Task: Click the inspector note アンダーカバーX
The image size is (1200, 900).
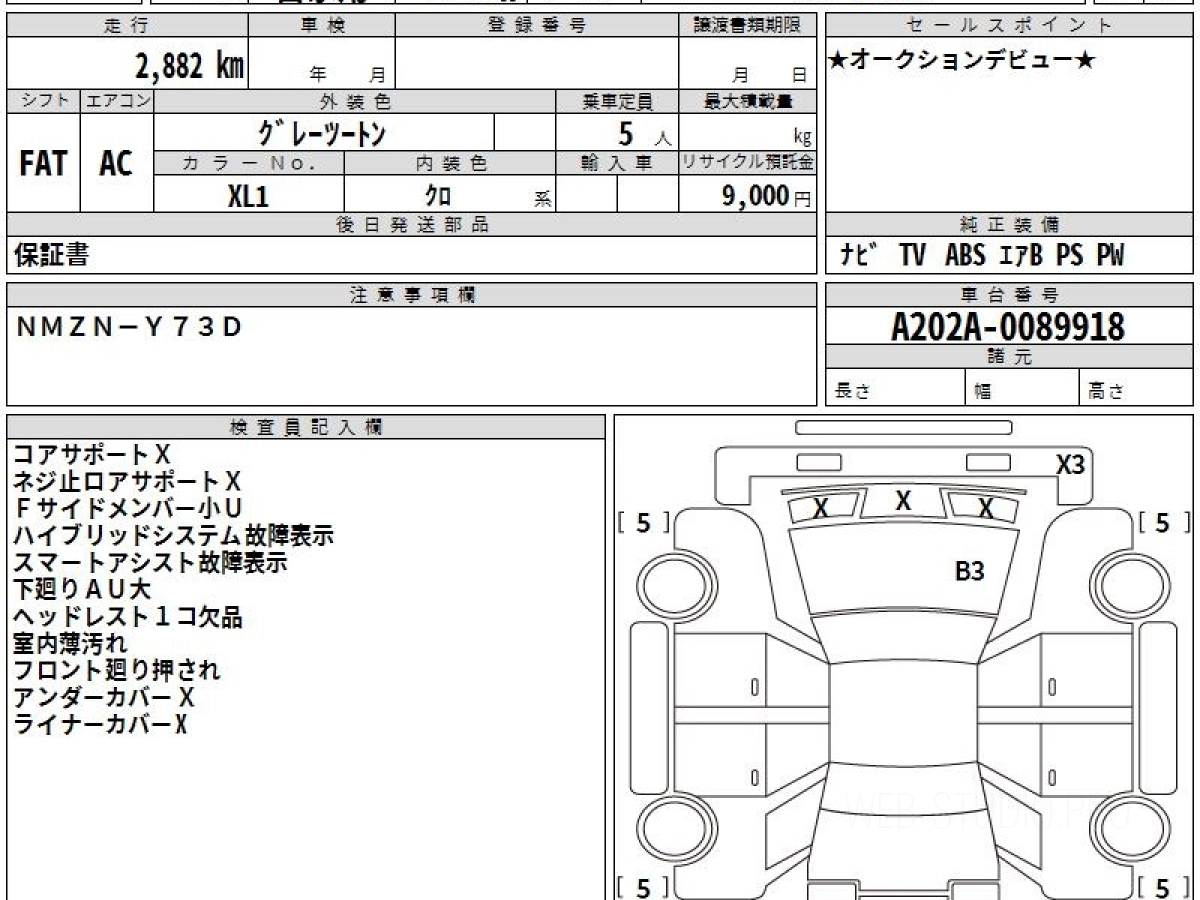Action: click(x=103, y=697)
